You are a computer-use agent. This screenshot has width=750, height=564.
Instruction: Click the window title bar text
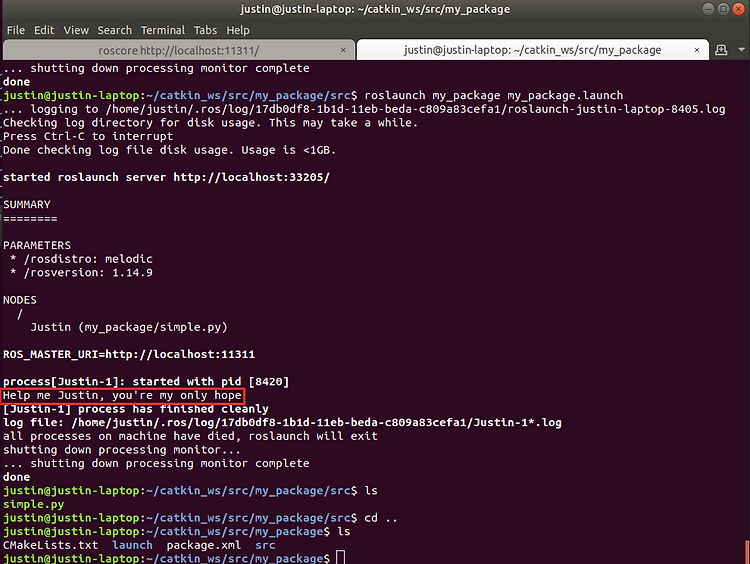pyautogui.click(x=375, y=9)
